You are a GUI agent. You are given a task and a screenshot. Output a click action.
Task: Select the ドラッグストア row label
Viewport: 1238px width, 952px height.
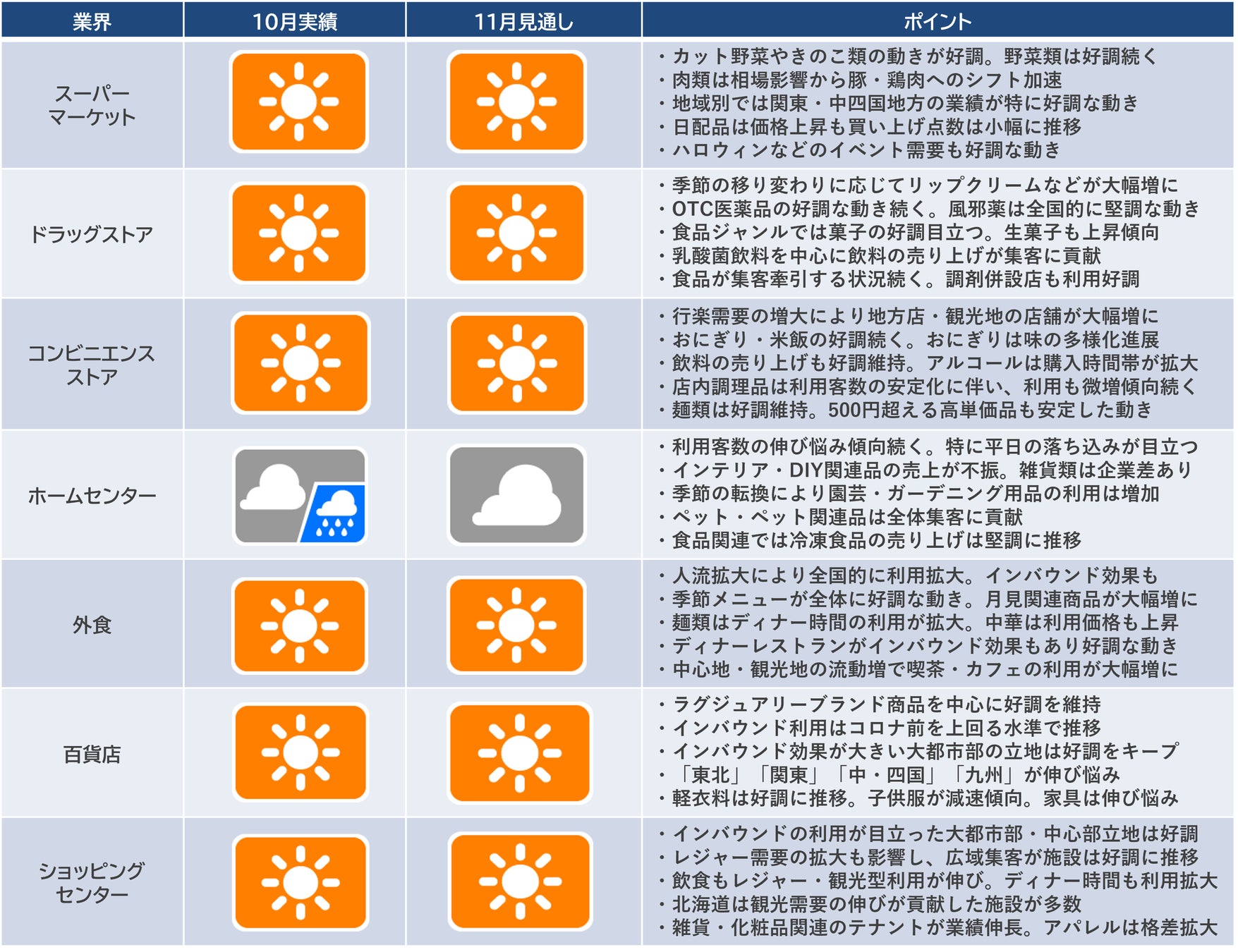pos(92,234)
